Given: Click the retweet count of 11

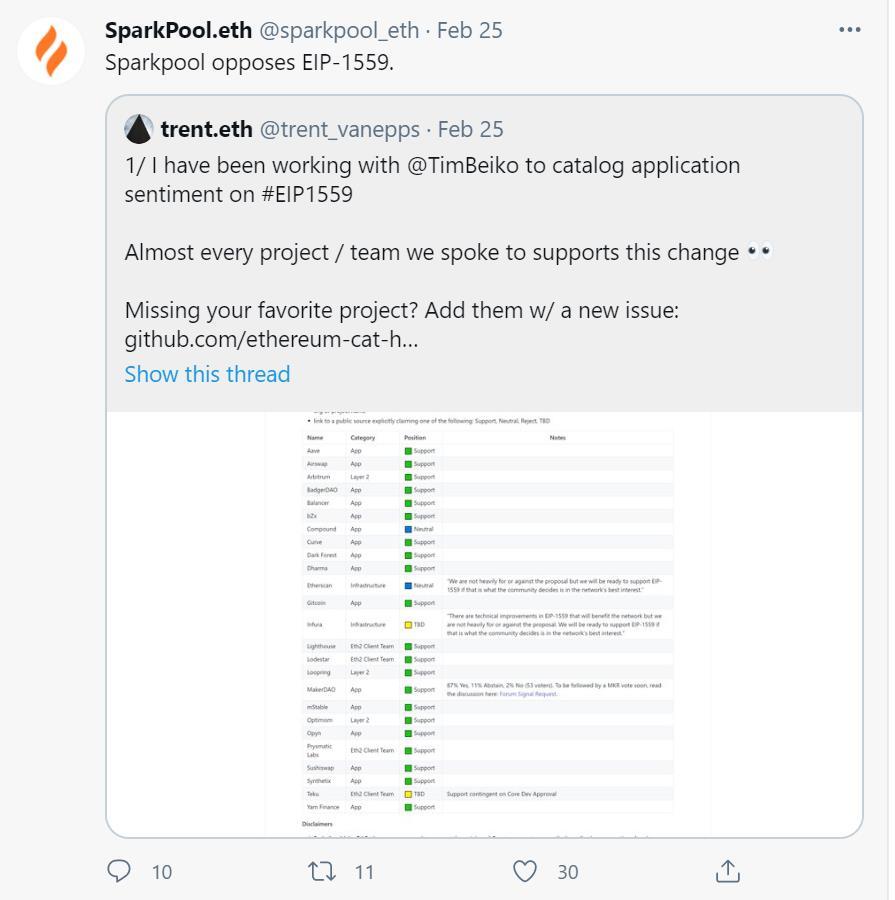Looking at the screenshot, I should coord(364,872).
